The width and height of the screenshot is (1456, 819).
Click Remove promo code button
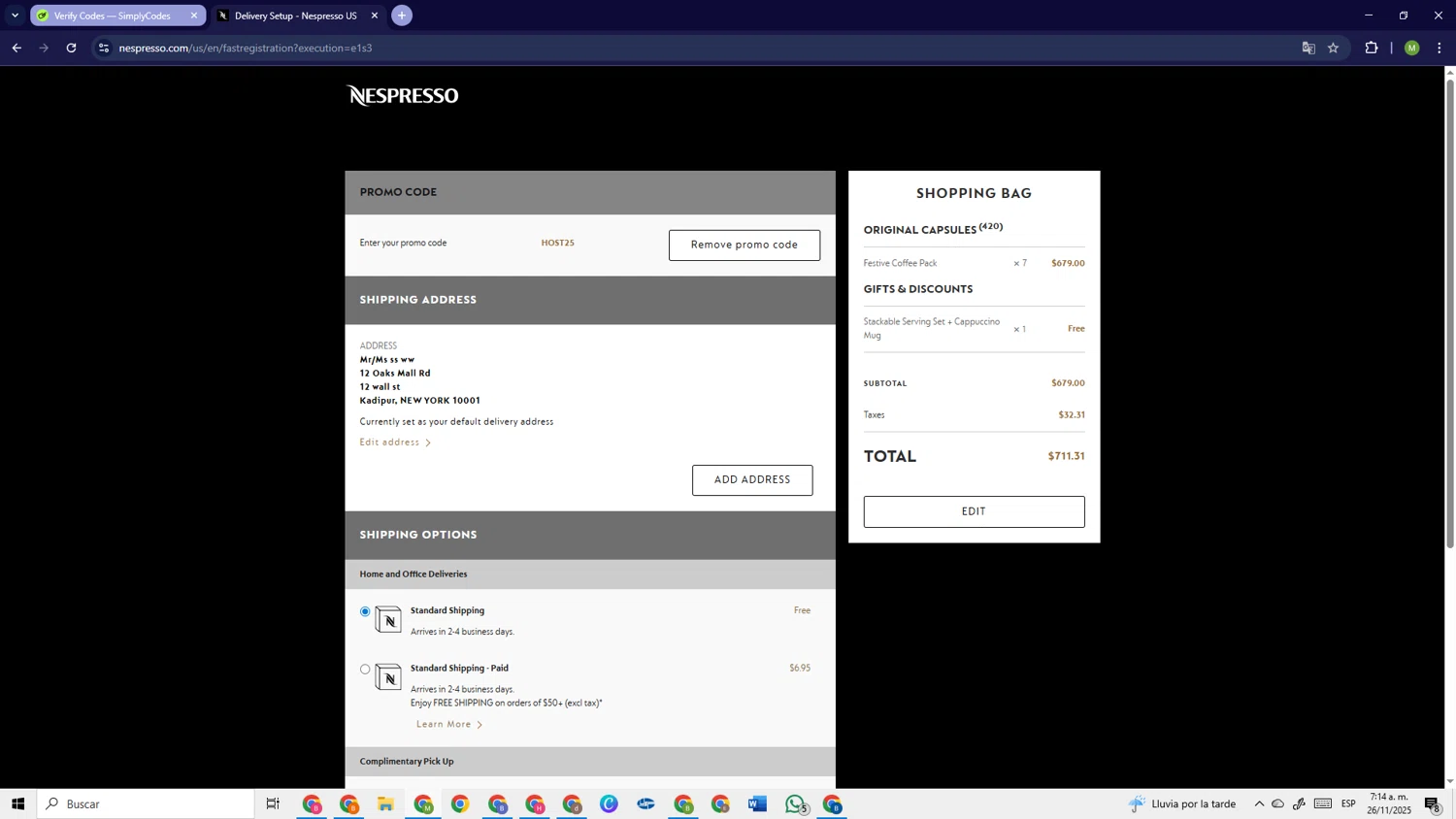click(x=745, y=245)
